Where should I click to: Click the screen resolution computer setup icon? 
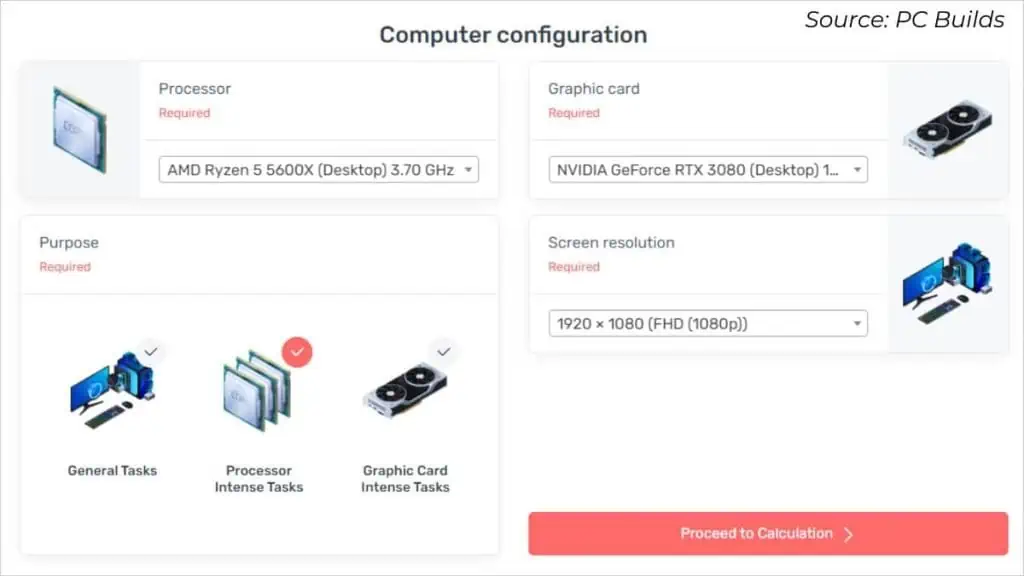tap(947, 283)
